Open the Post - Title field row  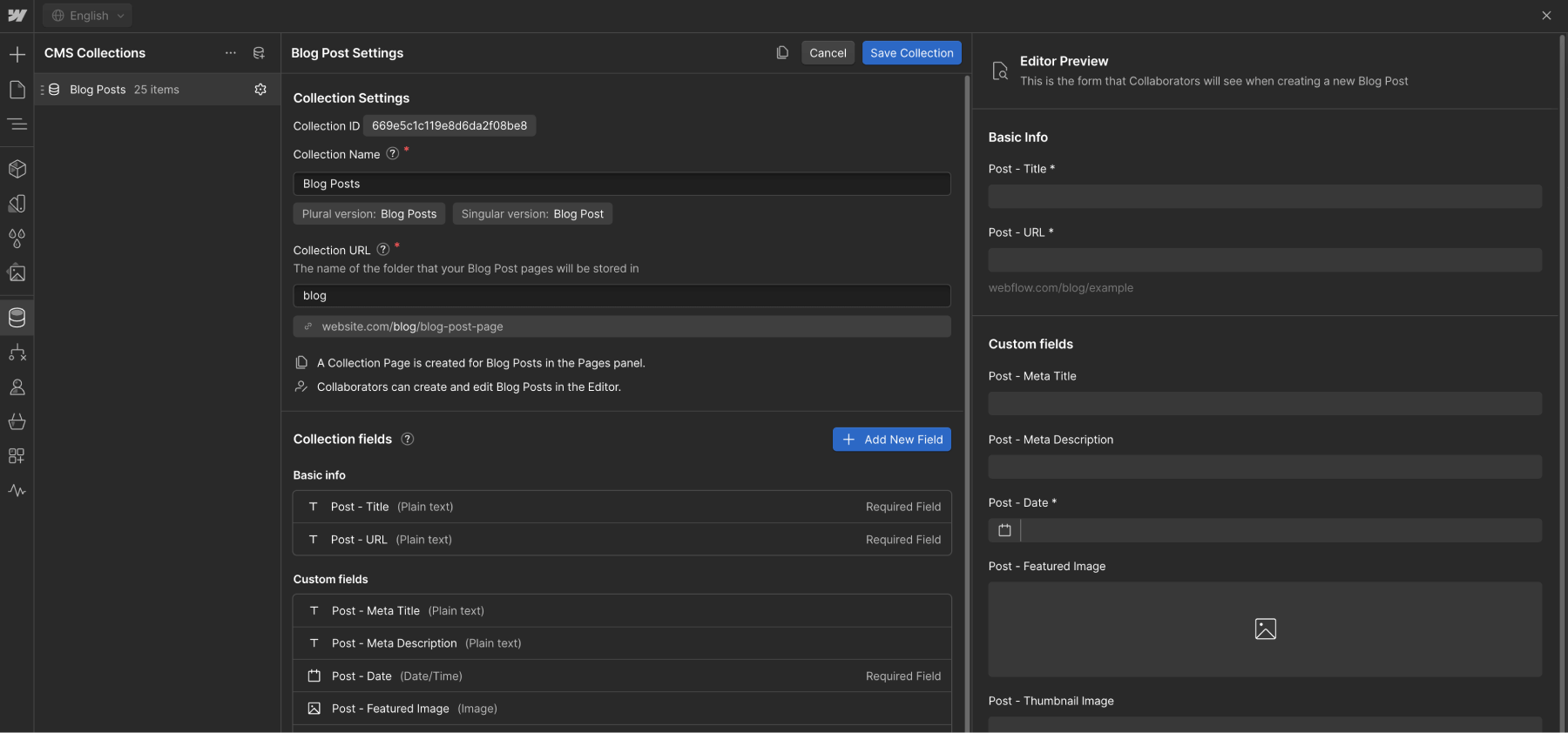622,507
